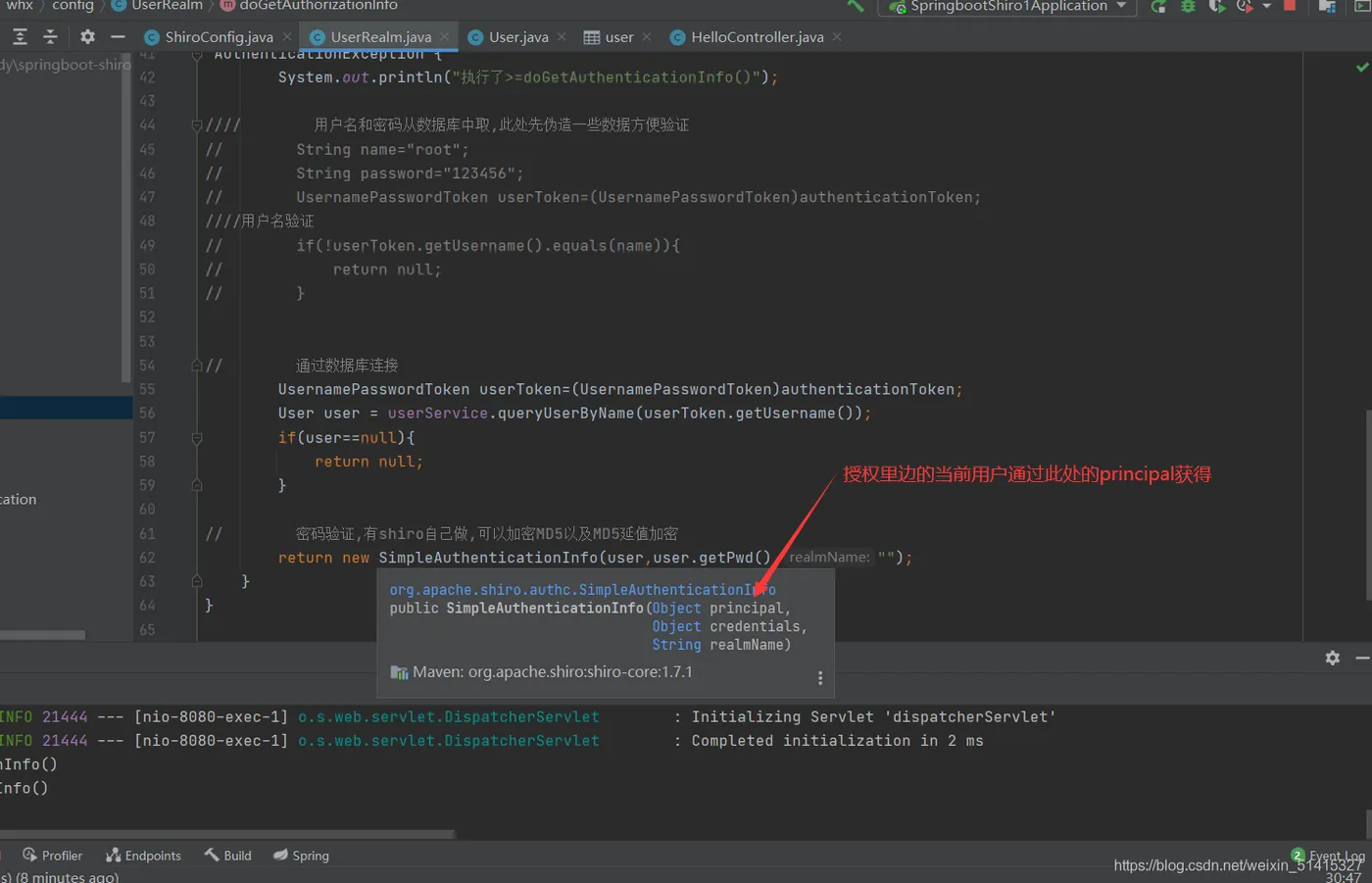This screenshot has height=883, width=1372.
Task: Open Project Structure icon in top toolbar
Action: click(1327, 6)
